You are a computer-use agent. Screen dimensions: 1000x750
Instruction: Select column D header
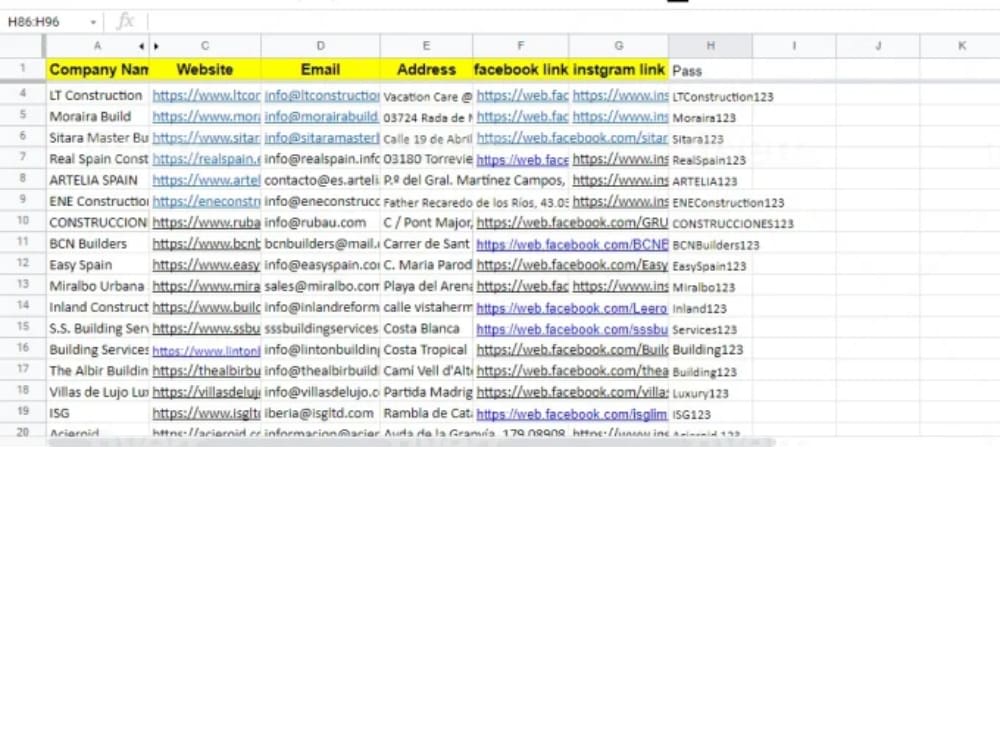coord(320,46)
